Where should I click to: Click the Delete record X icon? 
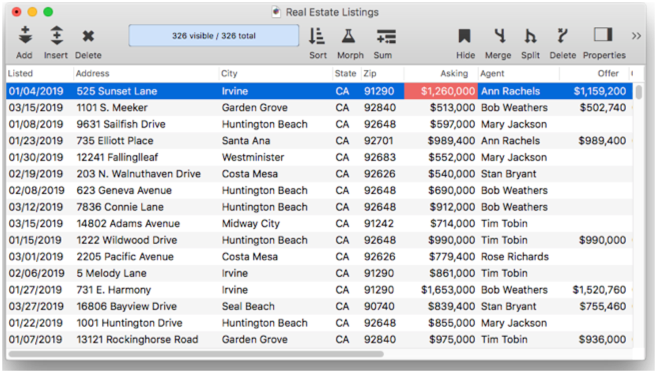(x=88, y=36)
